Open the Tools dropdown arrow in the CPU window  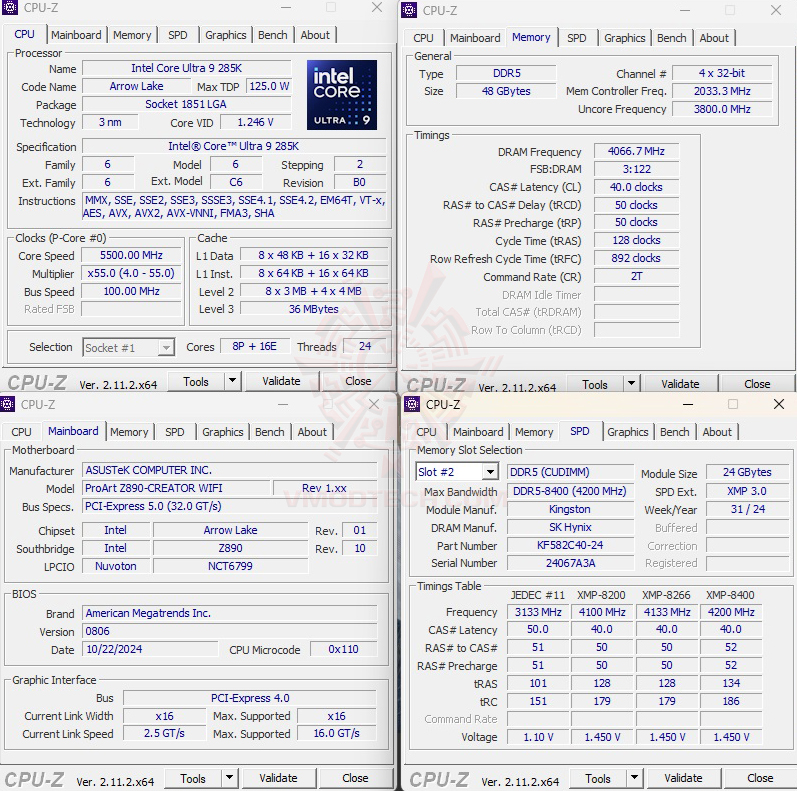point(232,381)
